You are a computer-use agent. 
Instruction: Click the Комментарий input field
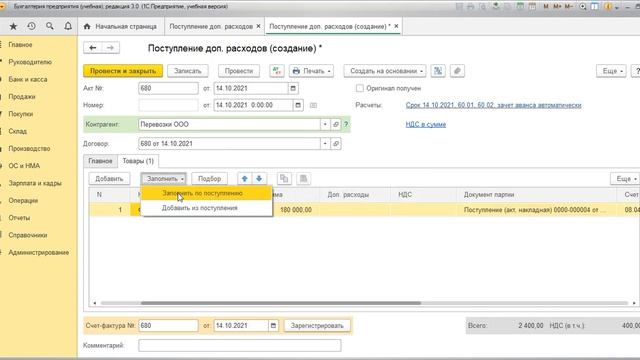240,345
